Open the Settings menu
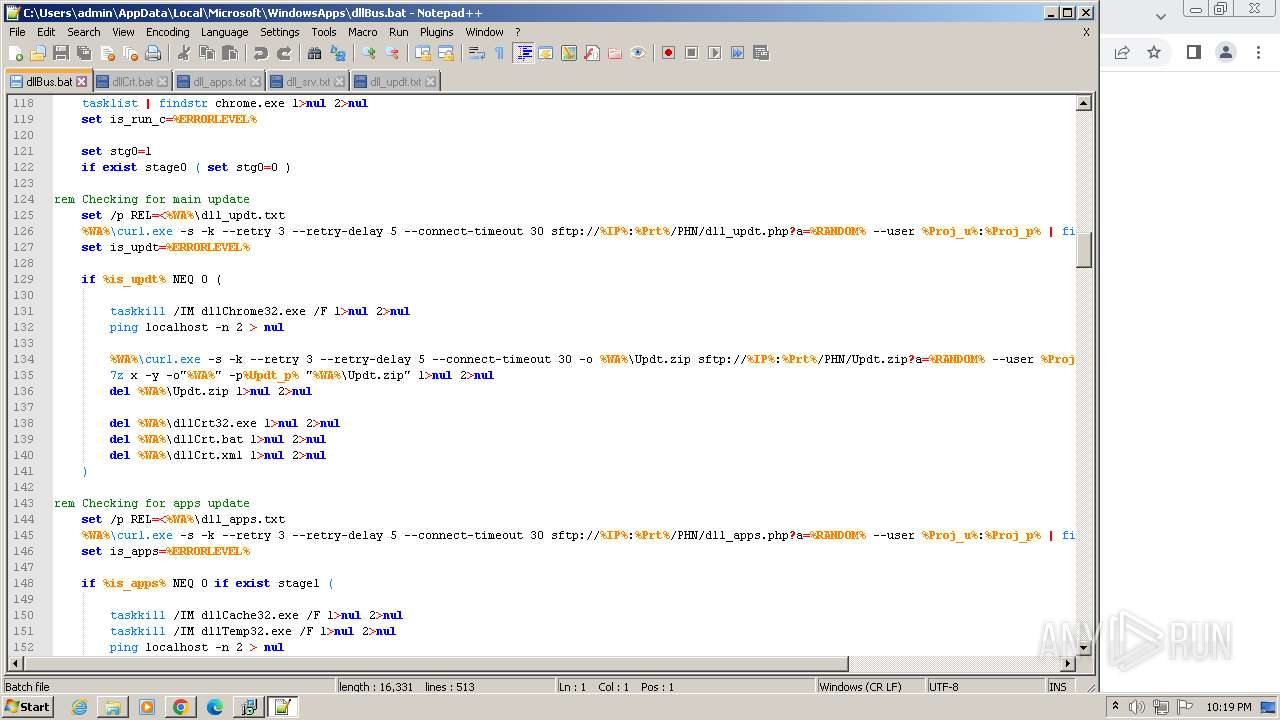This screenshot has height=720, width=1280. [x=279, y=32]
